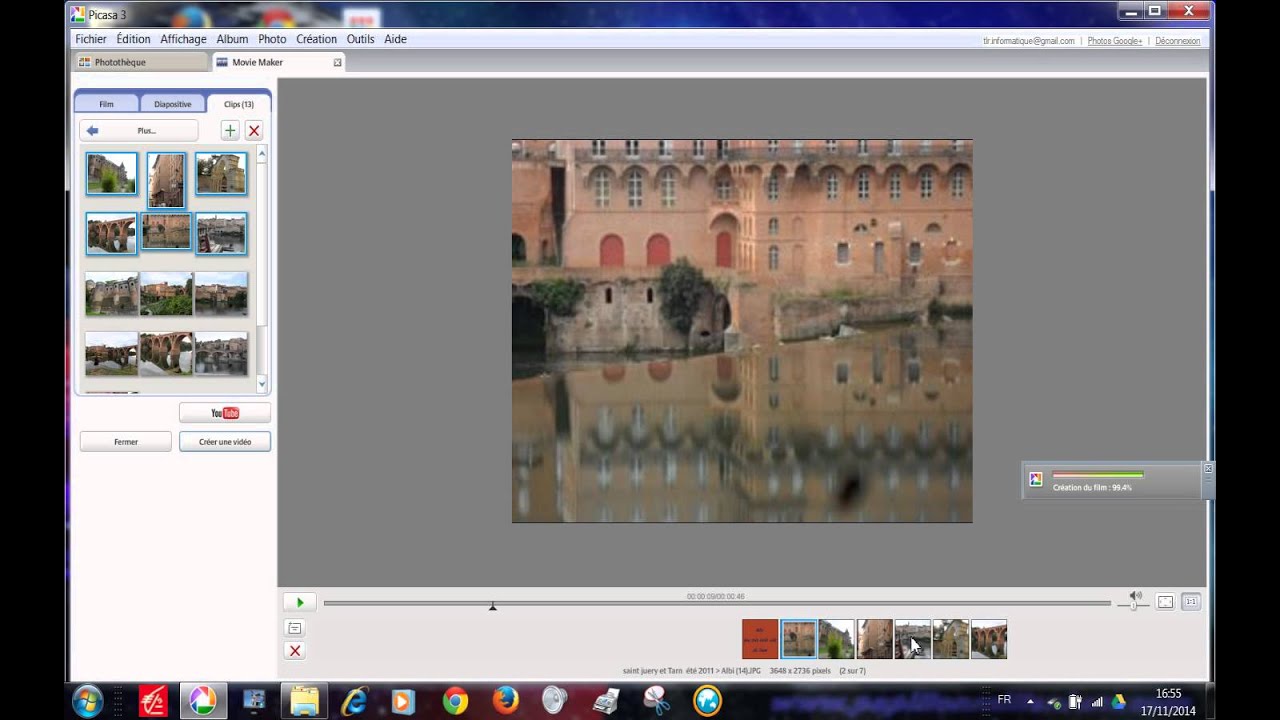Delete the slide using red X below timeline
1280x720 pixels.
[x=295, y=651]
